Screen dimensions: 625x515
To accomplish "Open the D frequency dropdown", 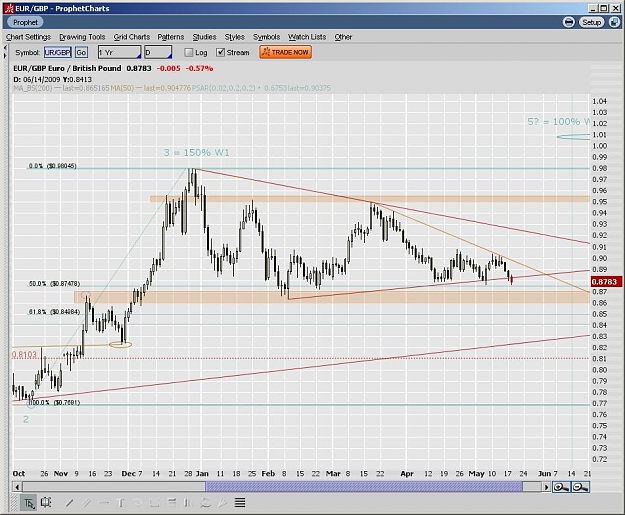I will pos(158,52).
